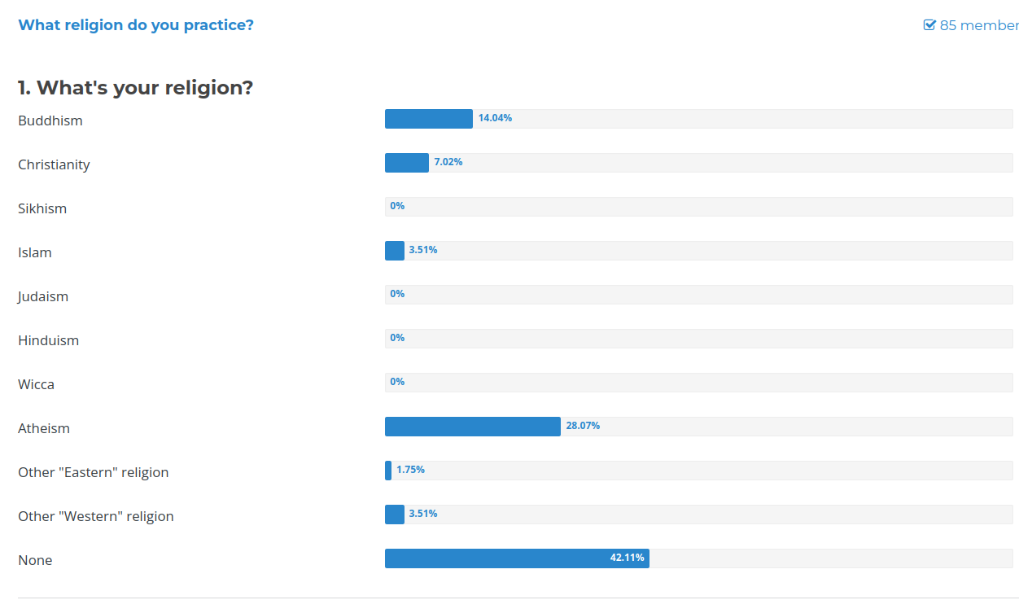Image resolution: width=1019 pixels, height=600 pixels.
Task: Open the "What religion do you practice?" link
Action: pos(136,25)
